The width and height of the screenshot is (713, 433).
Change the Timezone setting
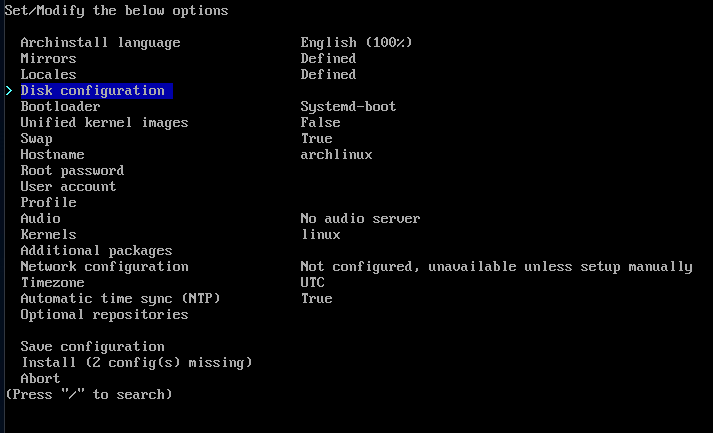point(52,282)
